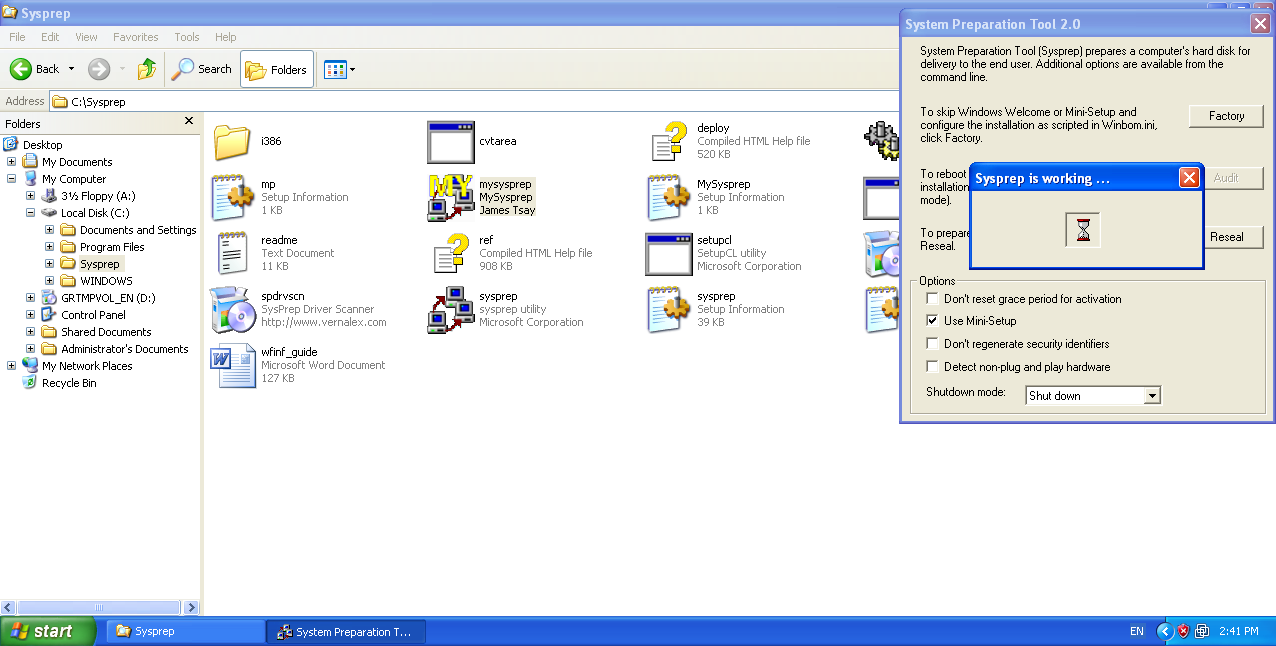Expand the My Documents tree node
Image resolution: width=1276 pixels, height=646 pixels.
click(12, 162)
